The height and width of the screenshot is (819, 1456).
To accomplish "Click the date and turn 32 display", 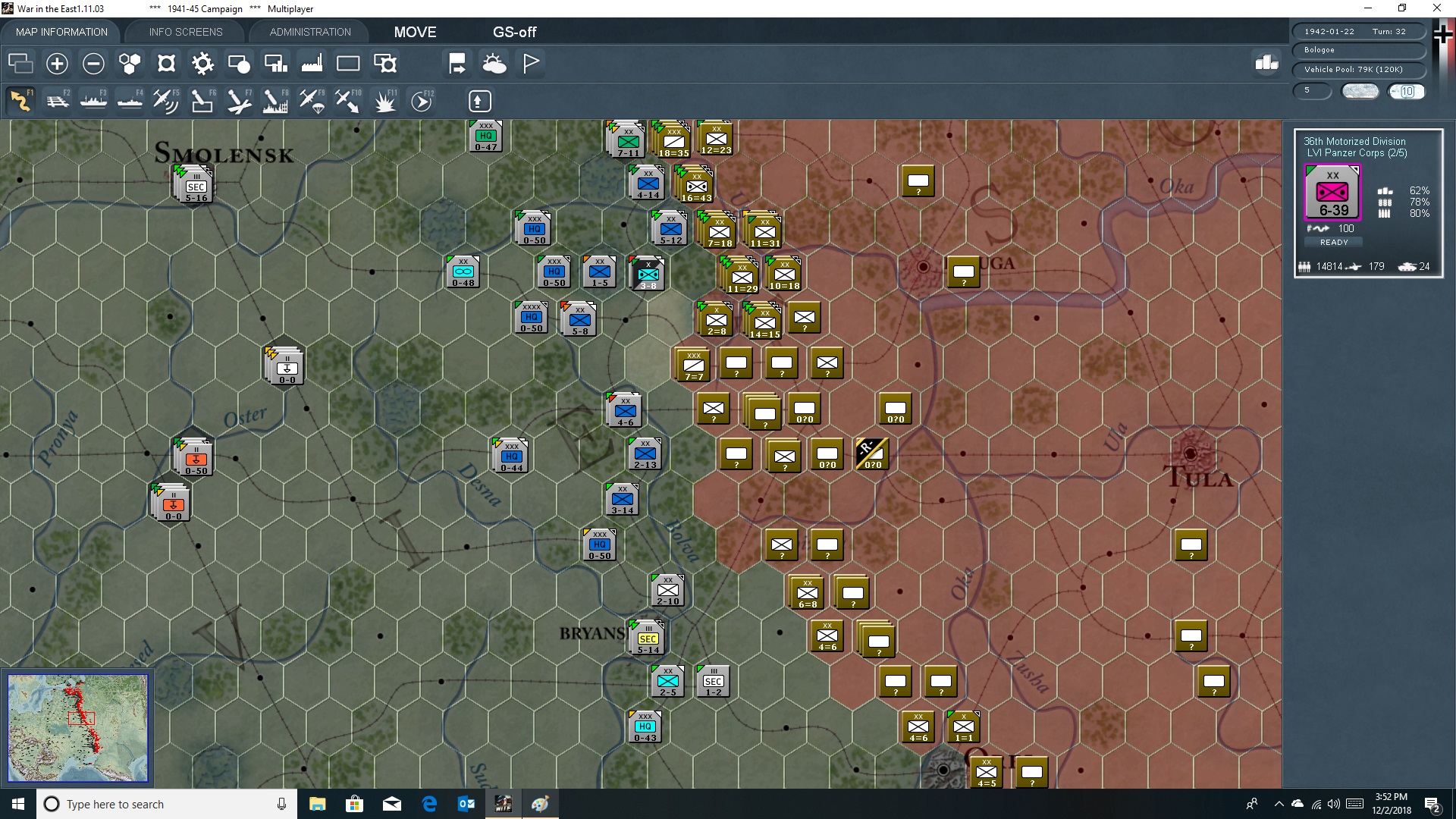I will 1359,31.
